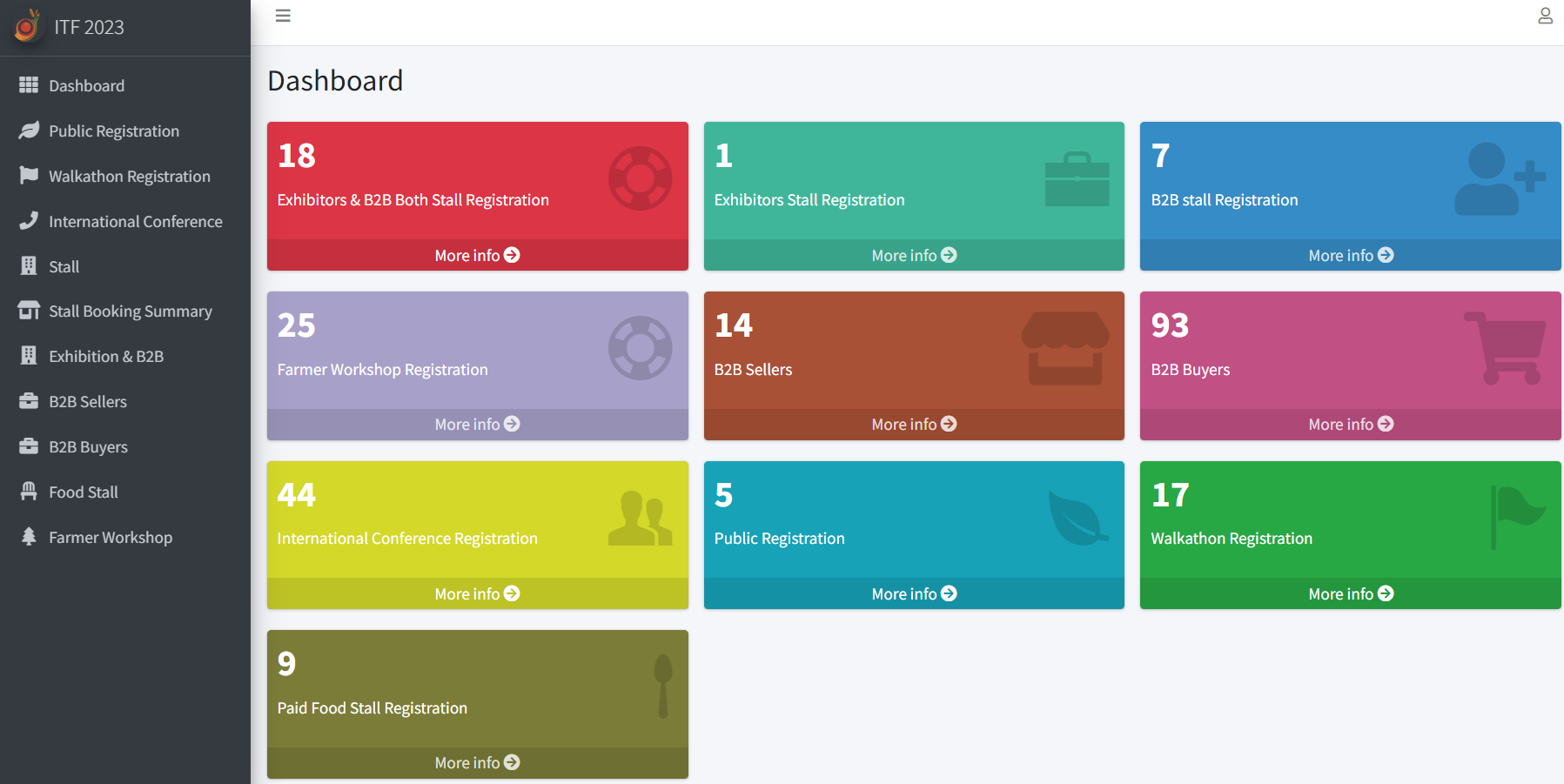Click 'Farmer Workshop Registration' card label
Viewport: 1564px width, 784px height.
[x=383, y=369]
